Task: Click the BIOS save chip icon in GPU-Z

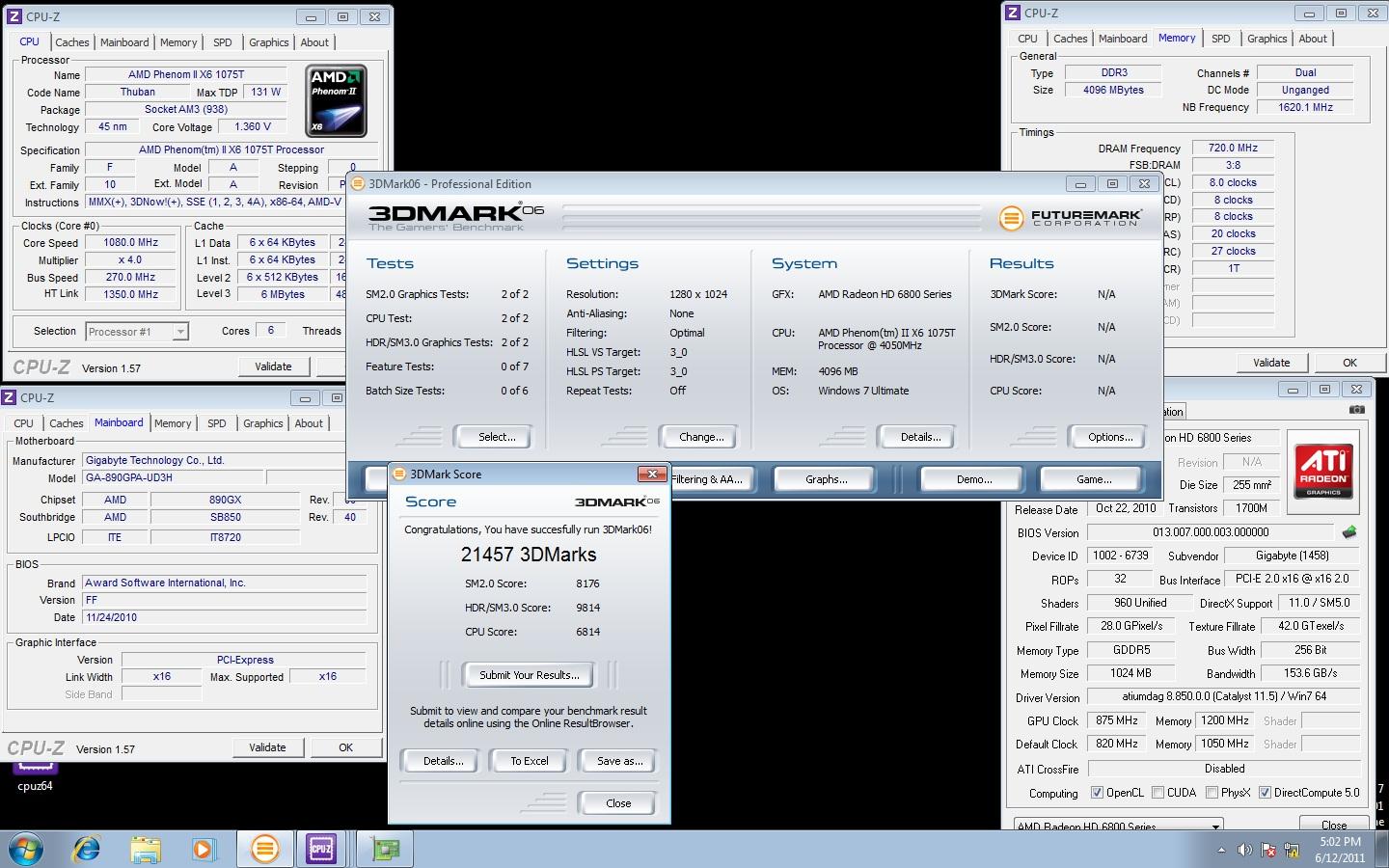Action: pyautogui.click(x=1348, y=531)
